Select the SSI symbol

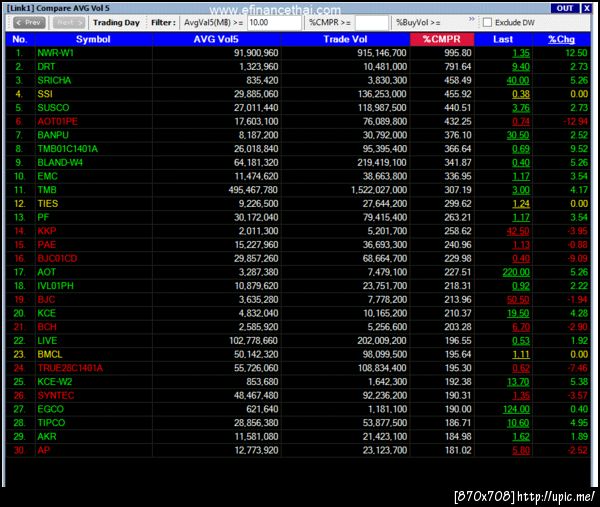[45, 94]
